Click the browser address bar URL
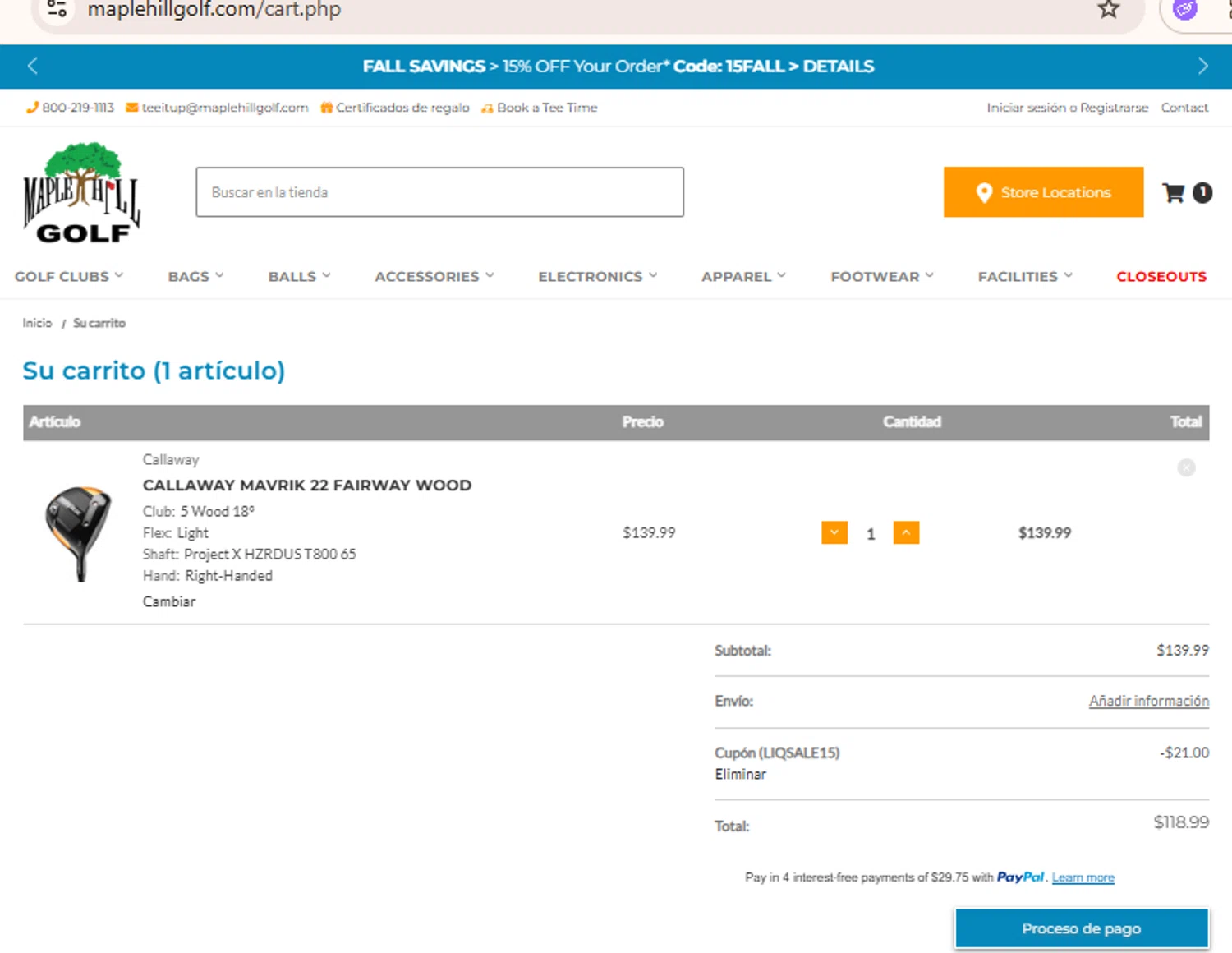The width and height of the screenshot is (1232, 953). pyautogui.click(x=214, y=10)
